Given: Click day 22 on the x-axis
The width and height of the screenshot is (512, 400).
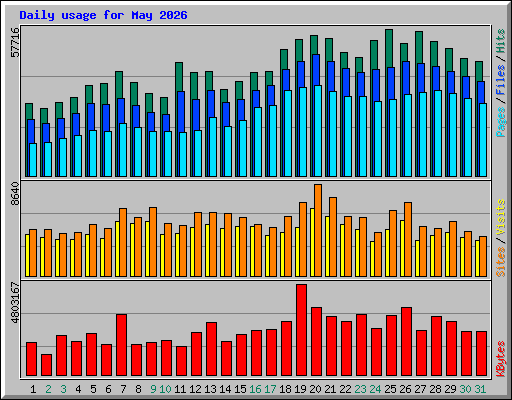Looking at the screenshot, I should pyautogui.click(x=345, y=389).
